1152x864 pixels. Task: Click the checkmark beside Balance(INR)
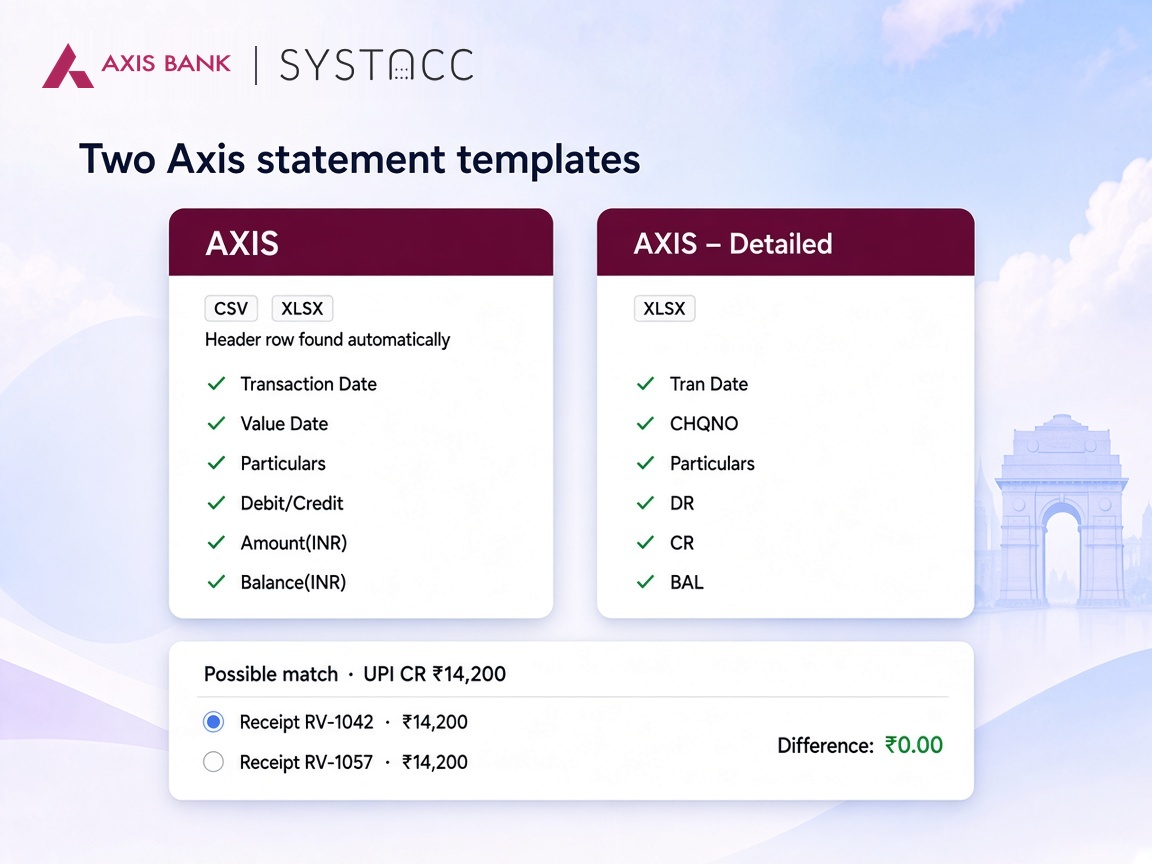pyautogui.click(x=216, y=582)
